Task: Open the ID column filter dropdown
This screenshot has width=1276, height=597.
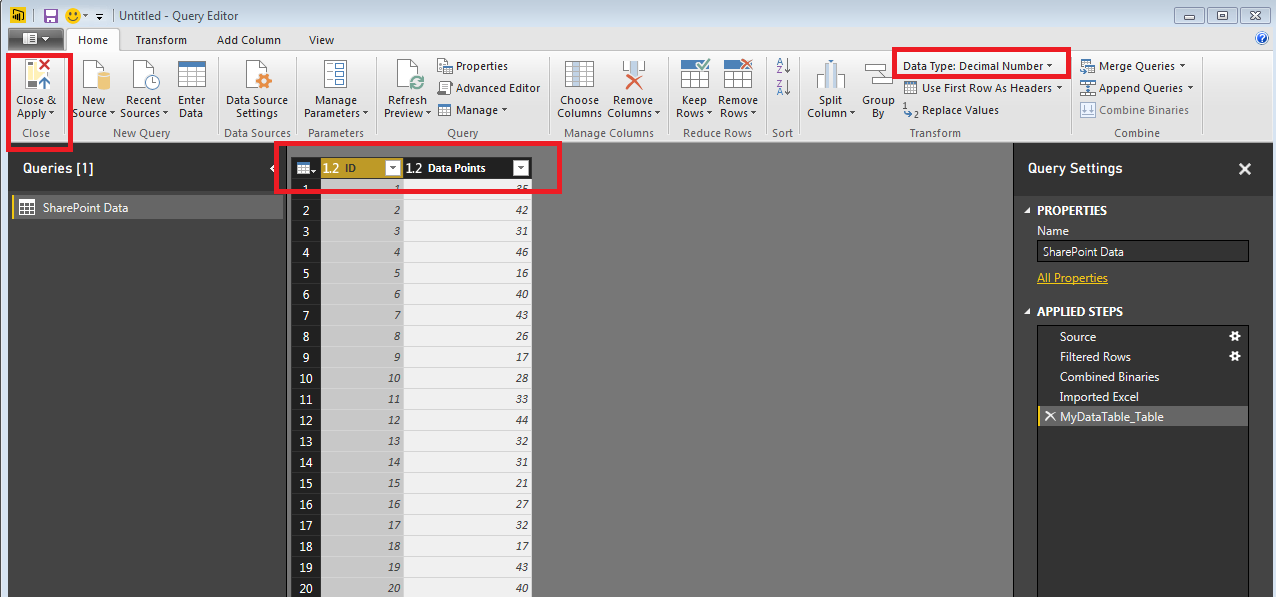Action: (x=393, y=168)
